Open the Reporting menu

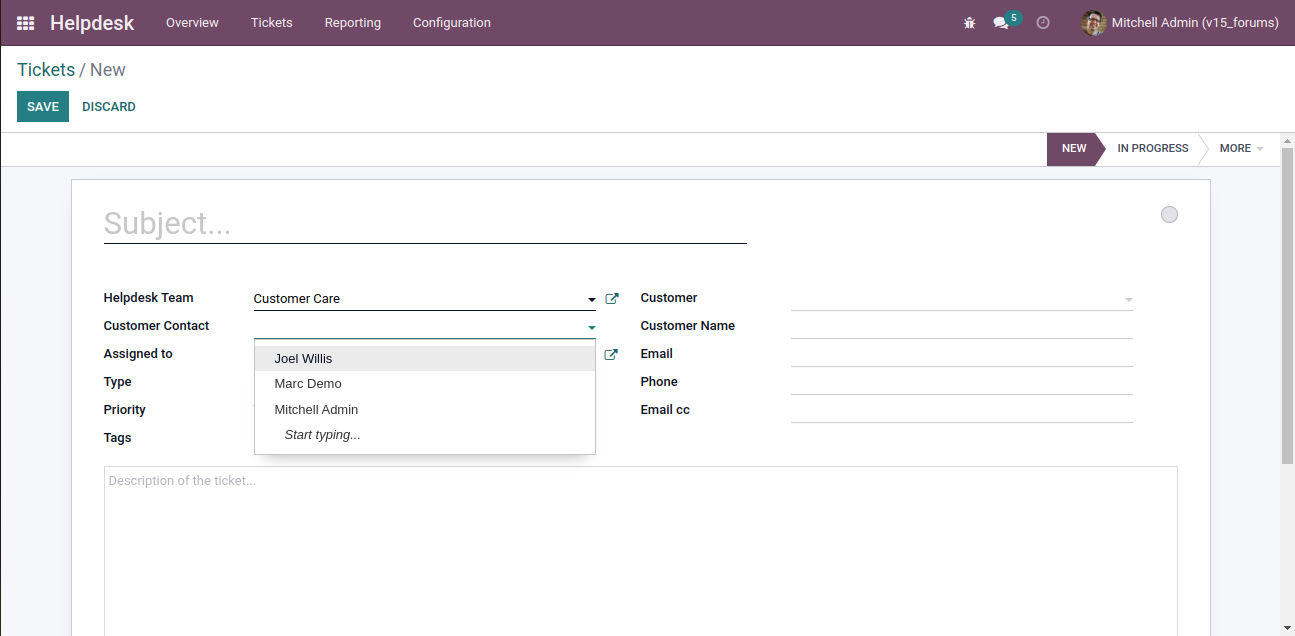click(x=353, y=22)
